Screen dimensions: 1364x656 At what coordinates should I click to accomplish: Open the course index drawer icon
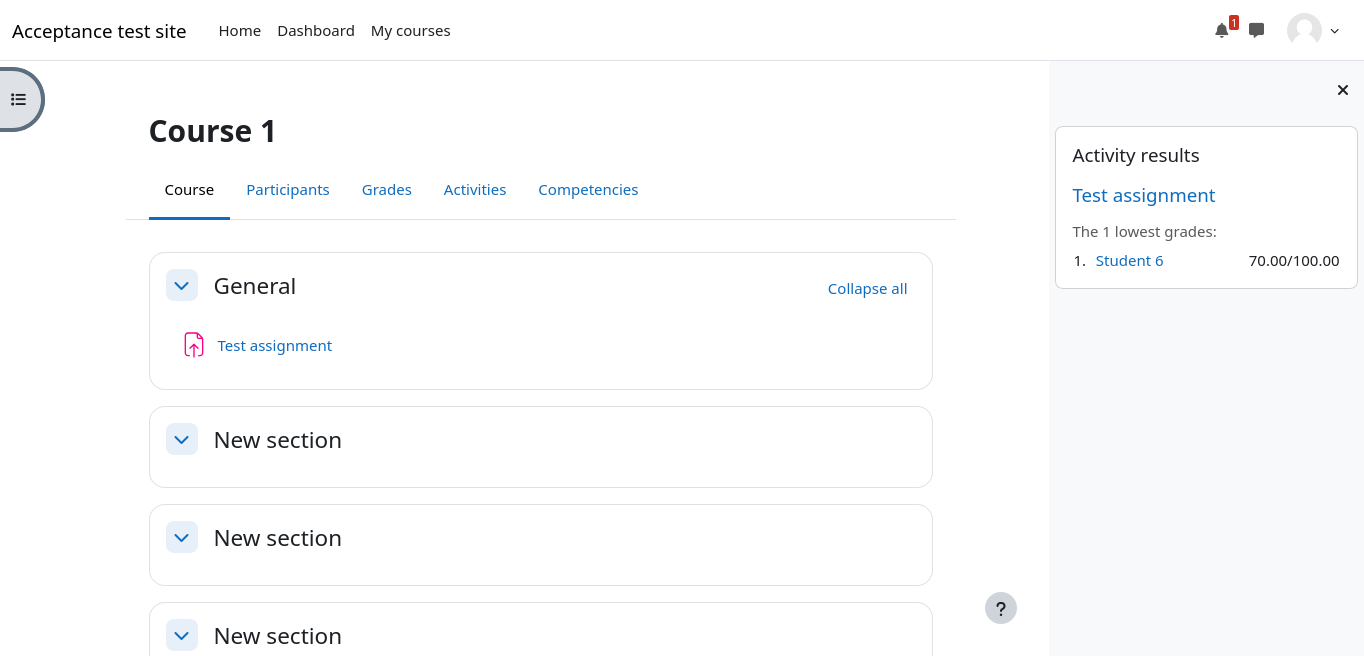pyautogui.click(x=18, y=99)
